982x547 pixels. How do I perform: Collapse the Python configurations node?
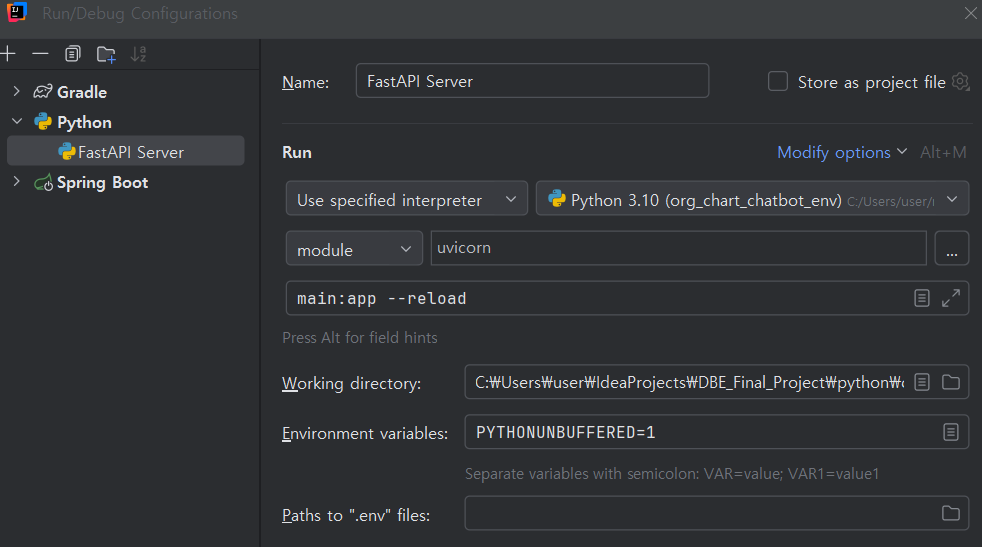tap(17, 122)
